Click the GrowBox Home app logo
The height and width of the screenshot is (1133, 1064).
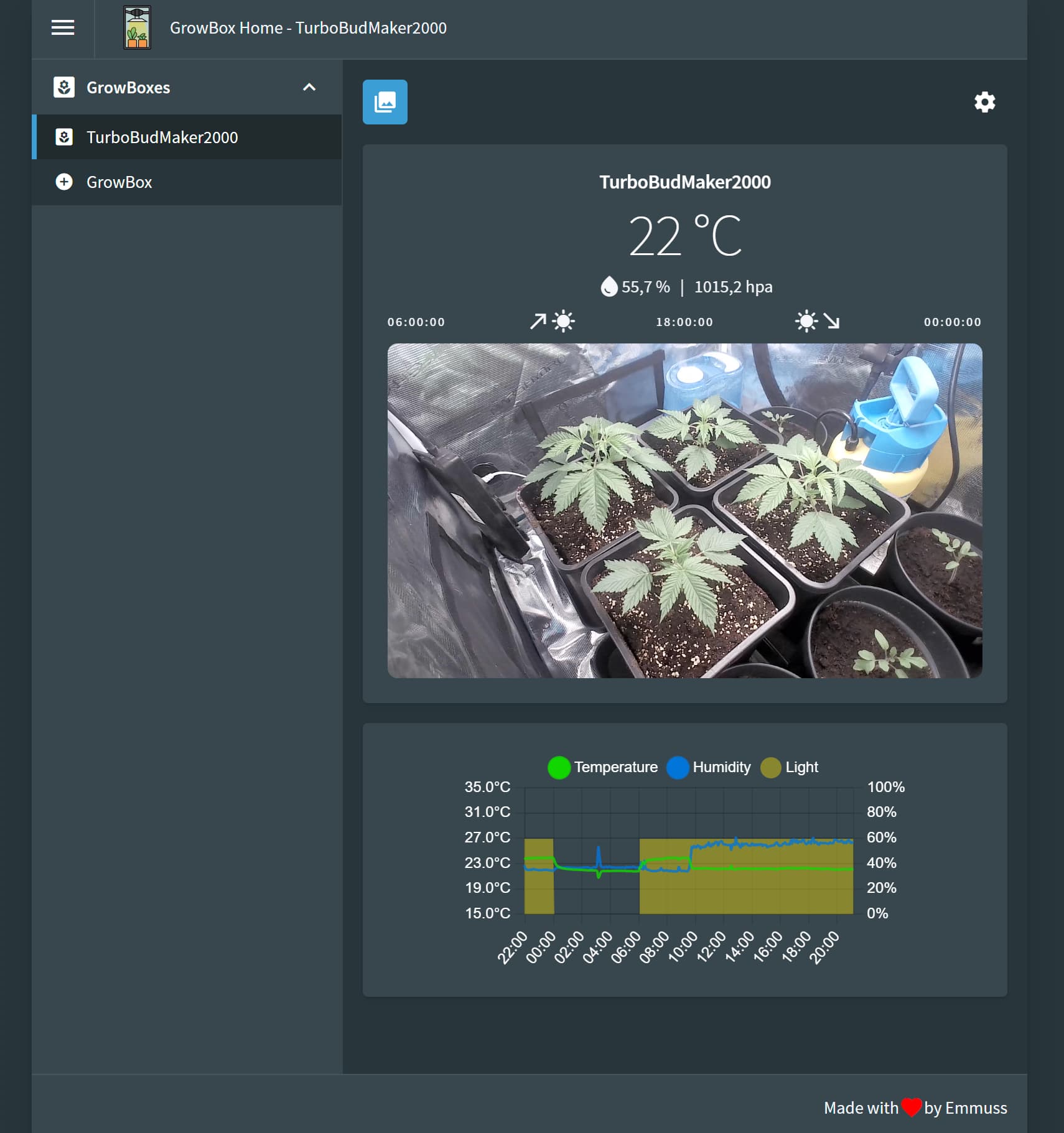[137, 28]
